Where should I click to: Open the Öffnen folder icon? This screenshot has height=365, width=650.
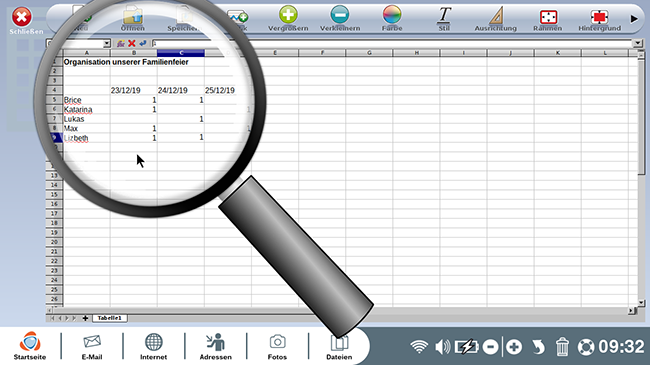click(133, 15)
